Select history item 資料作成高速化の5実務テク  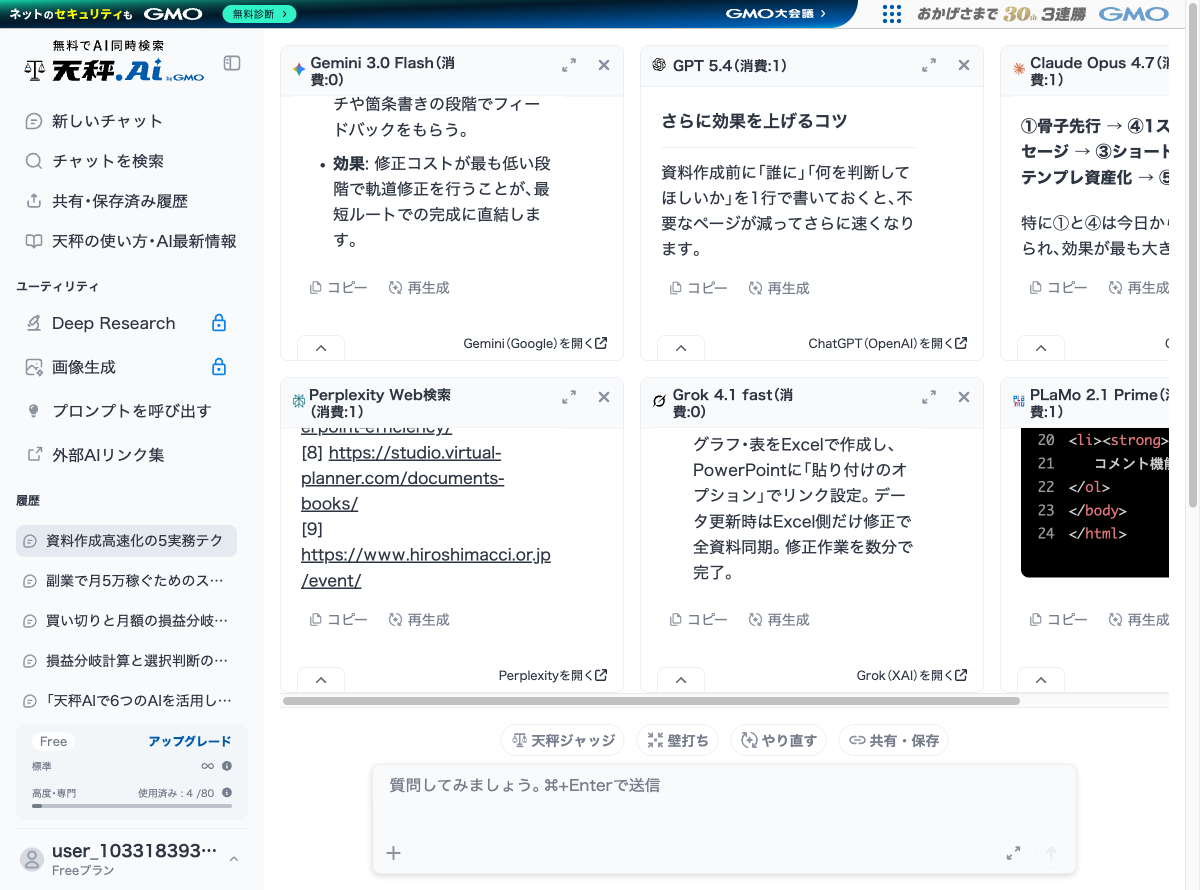click(x=126, y=541)
